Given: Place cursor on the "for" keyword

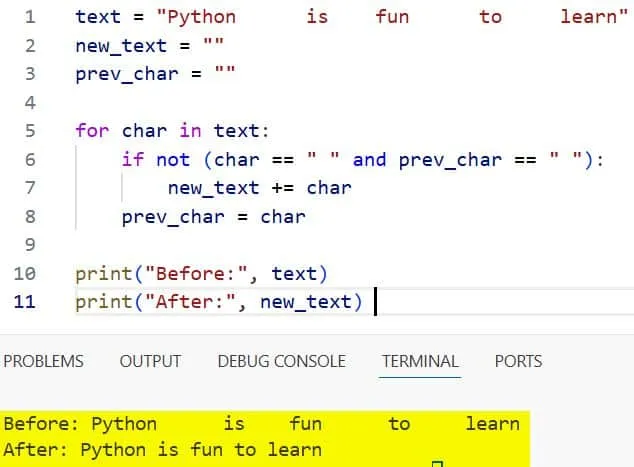Looking at the screenshot, I should point(92,131).
